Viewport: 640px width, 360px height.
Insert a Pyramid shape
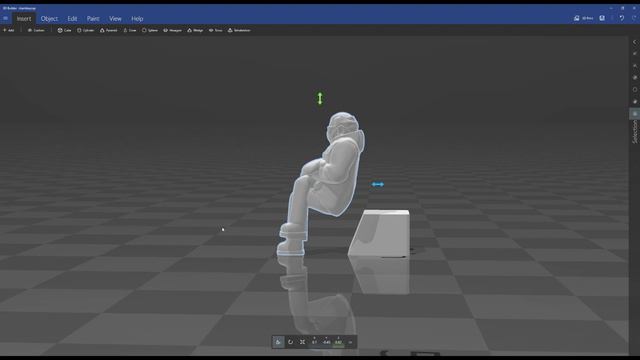pos(109,30)
